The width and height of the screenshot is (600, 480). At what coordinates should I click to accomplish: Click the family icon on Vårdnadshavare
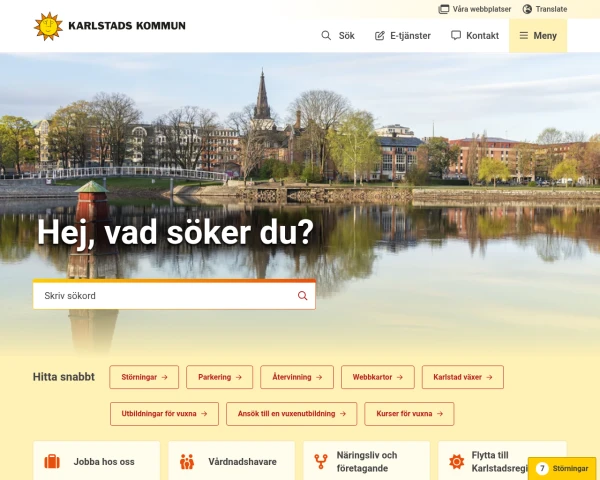[187, 462]
